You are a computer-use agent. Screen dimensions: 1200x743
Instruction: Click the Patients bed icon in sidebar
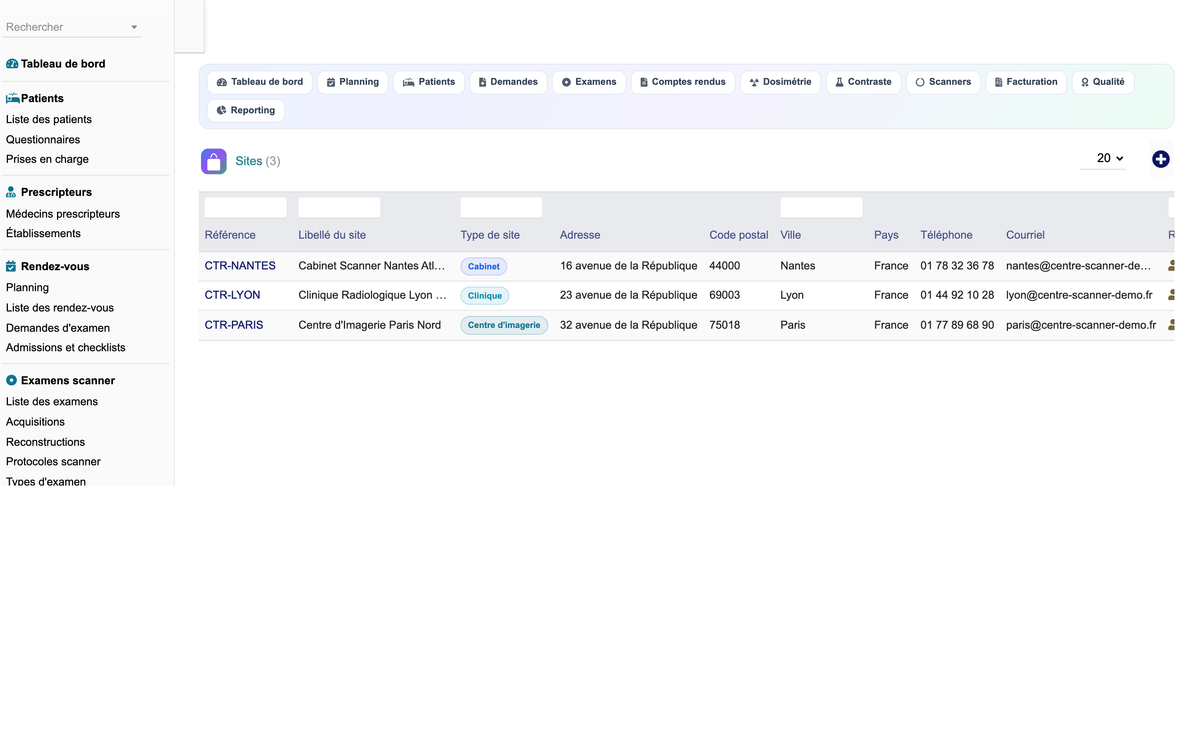(x=13, y=98)
